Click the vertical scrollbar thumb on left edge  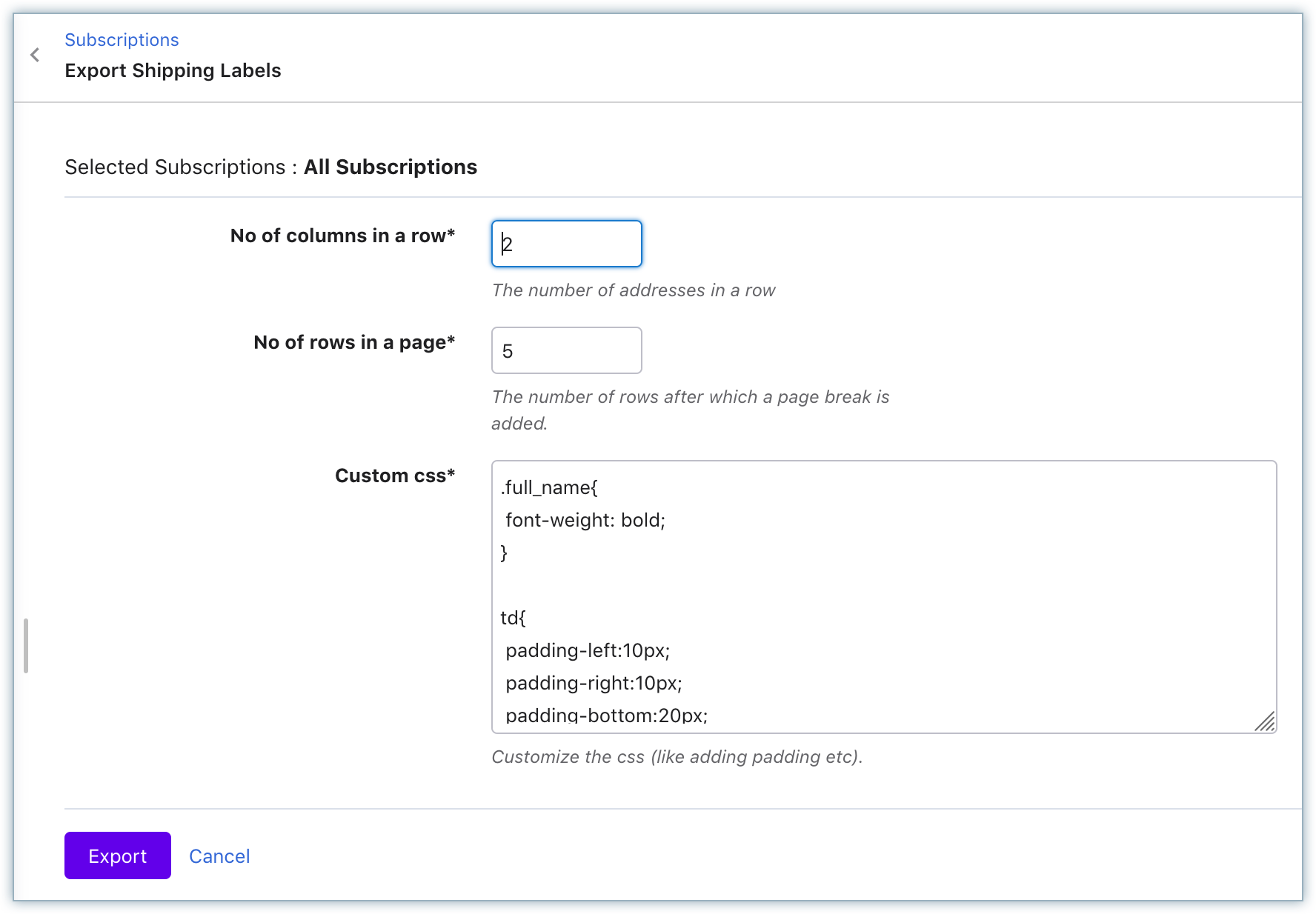point(26,646)
